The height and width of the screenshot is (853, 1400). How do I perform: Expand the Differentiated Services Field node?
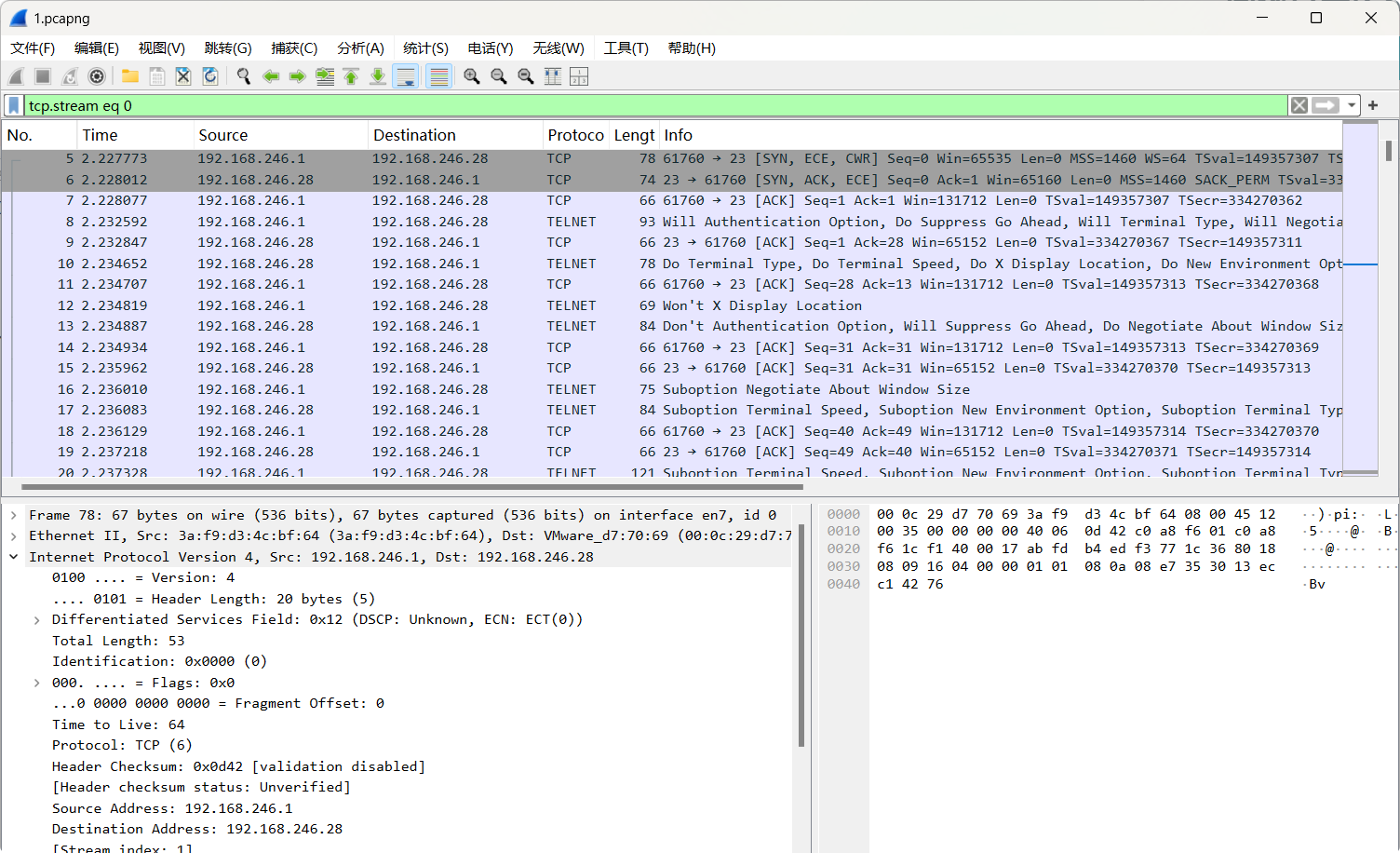tap(36, 620)
